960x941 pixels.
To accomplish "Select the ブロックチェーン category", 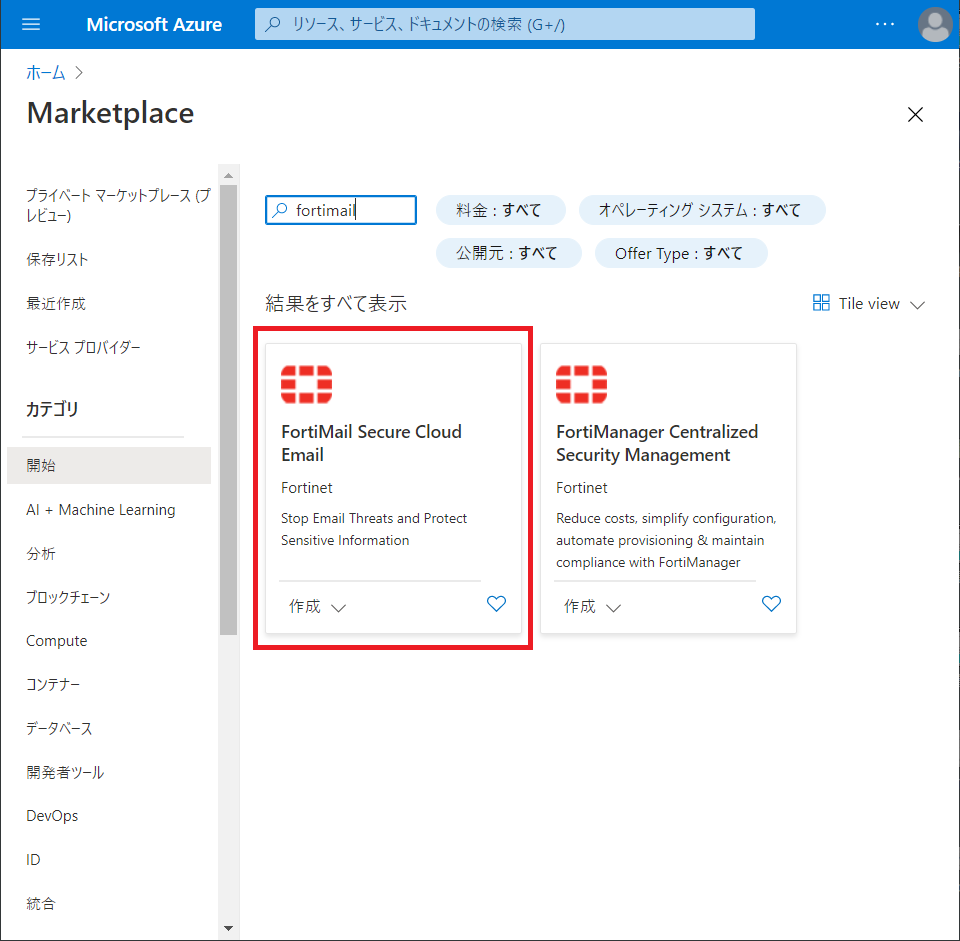I will [68, 597].
